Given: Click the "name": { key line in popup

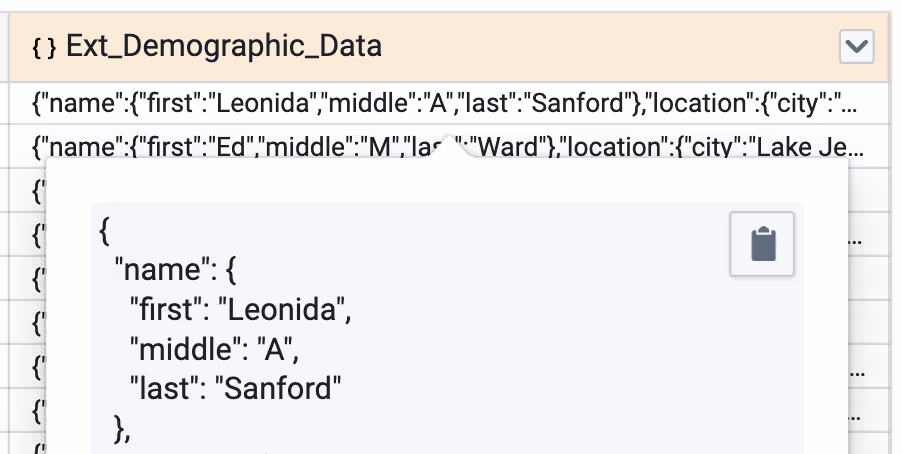Looking at the screenshot, I should tap(175, 270).
